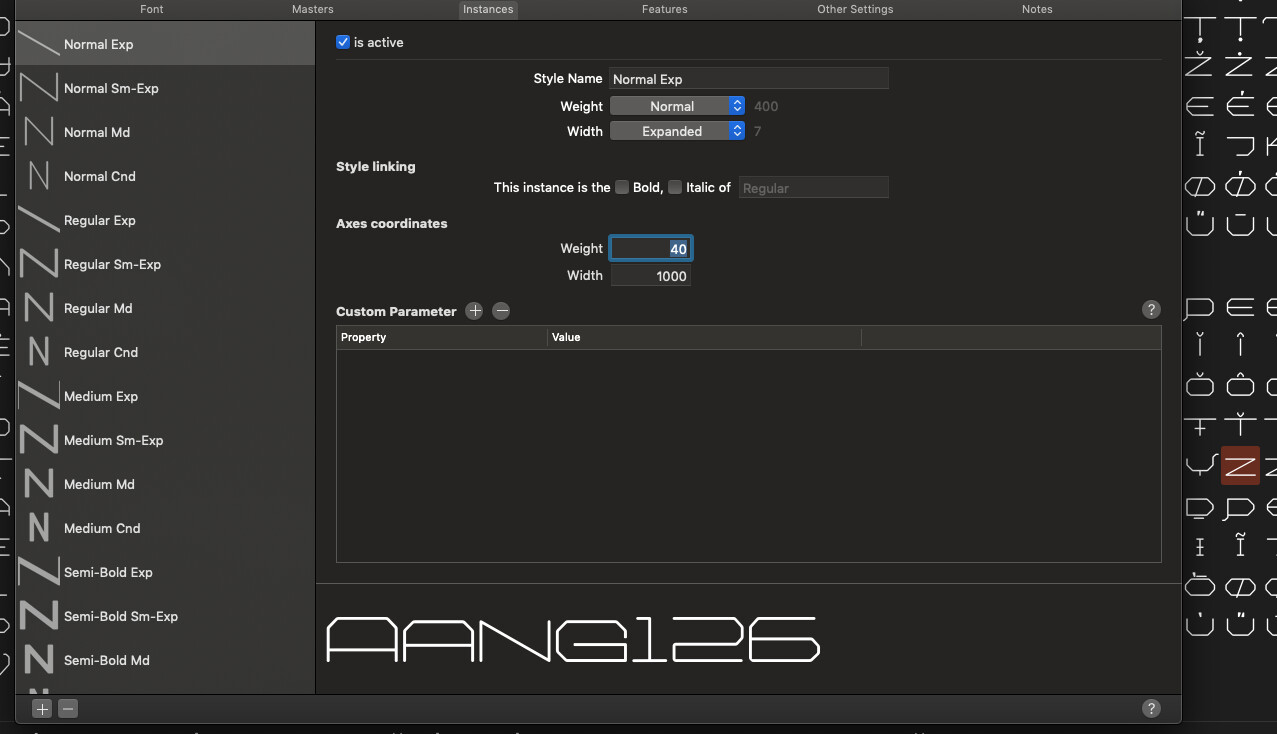Viewport: 1277px width, 734px height.
Task: Select the Semi-Bold Exp instance
Action: 108,572
